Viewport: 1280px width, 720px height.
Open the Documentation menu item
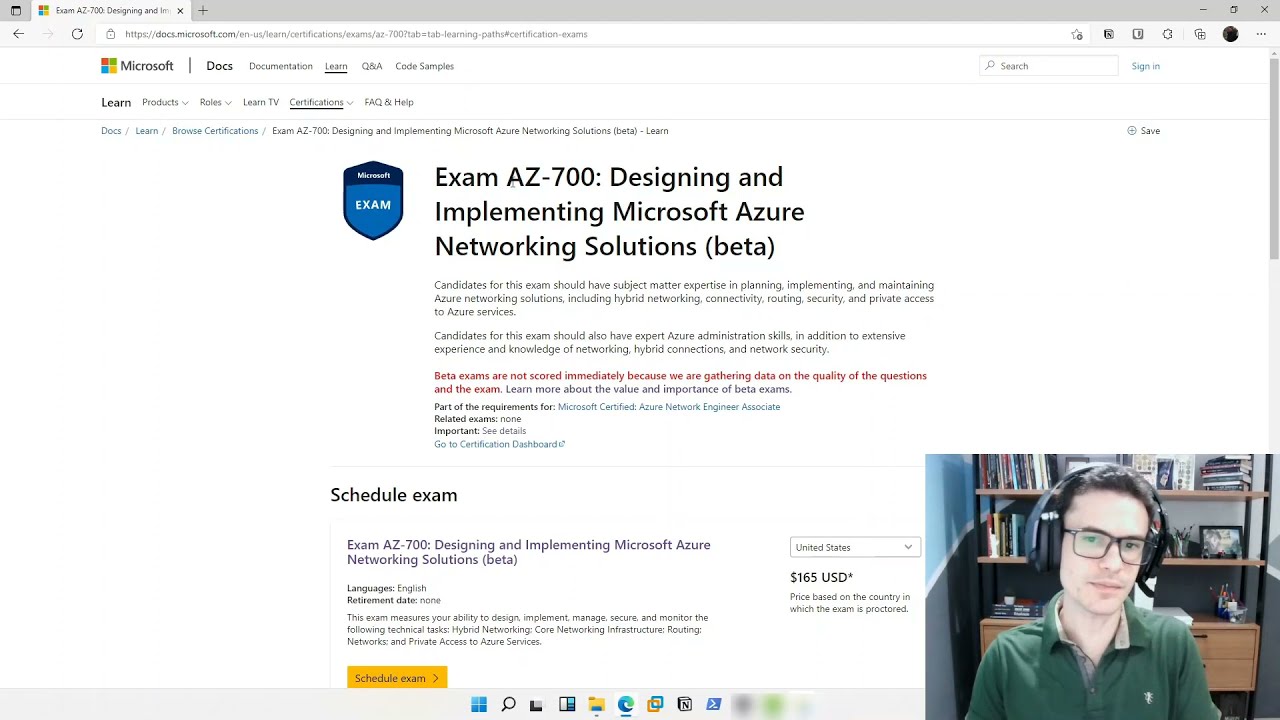pyautogui.click(x=281, y=66)
